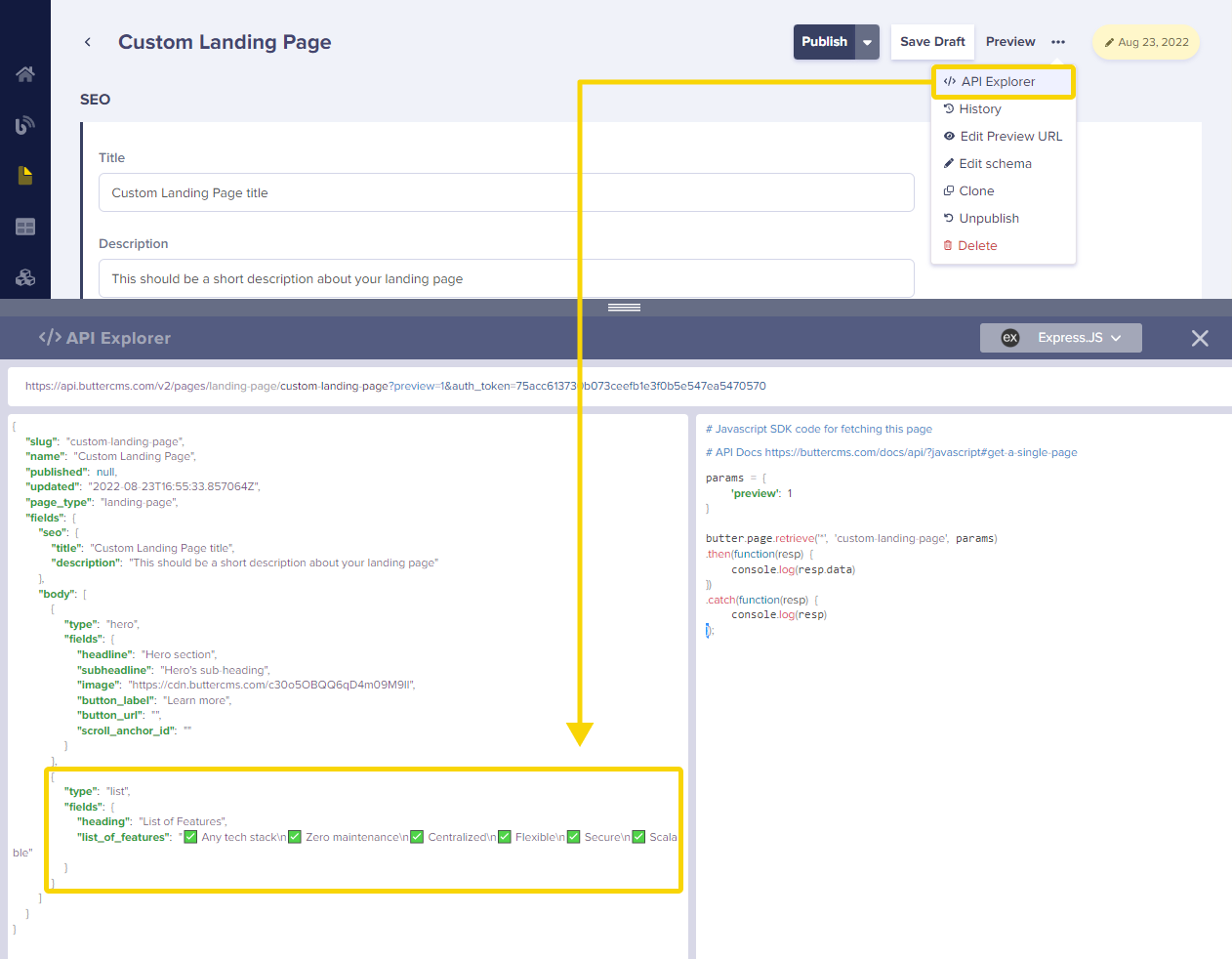The height and width of the screenshot is (959, 1232).
Task: Click the Custom Landing Page title heading
Action: (x=225, y=42)
